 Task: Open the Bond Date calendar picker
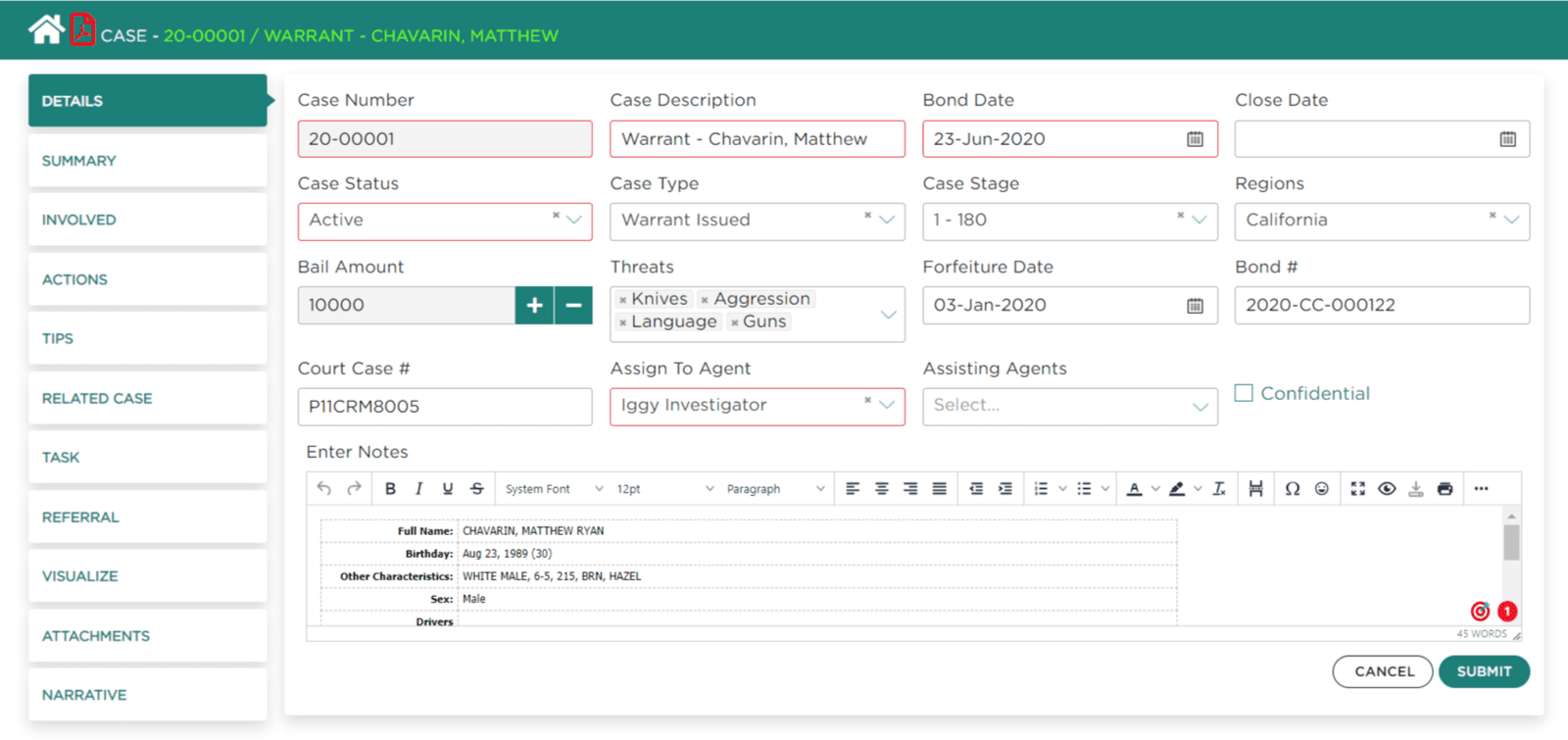click(x=1195, y=139)
